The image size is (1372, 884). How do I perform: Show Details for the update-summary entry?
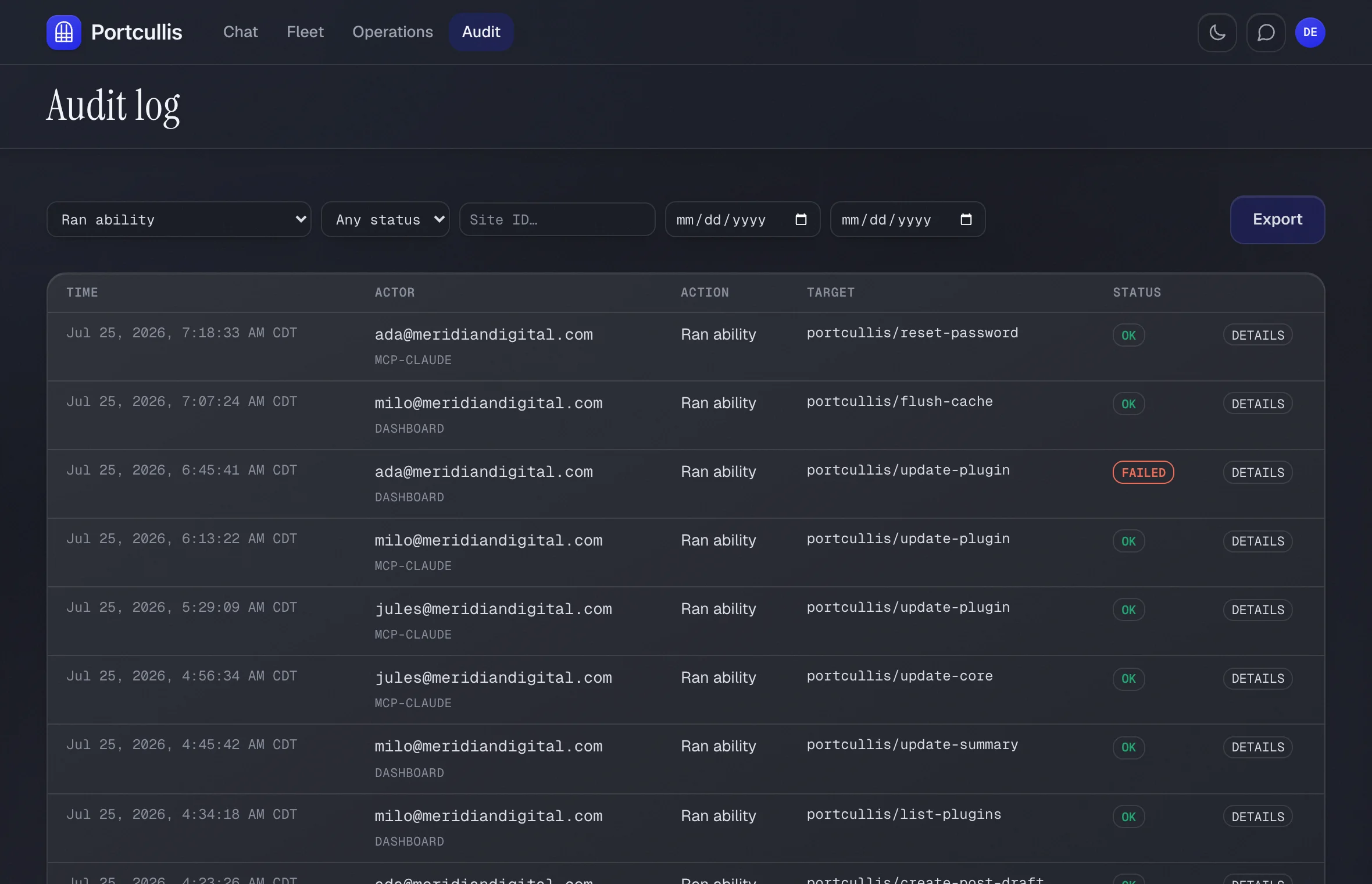click(1258, 747)
